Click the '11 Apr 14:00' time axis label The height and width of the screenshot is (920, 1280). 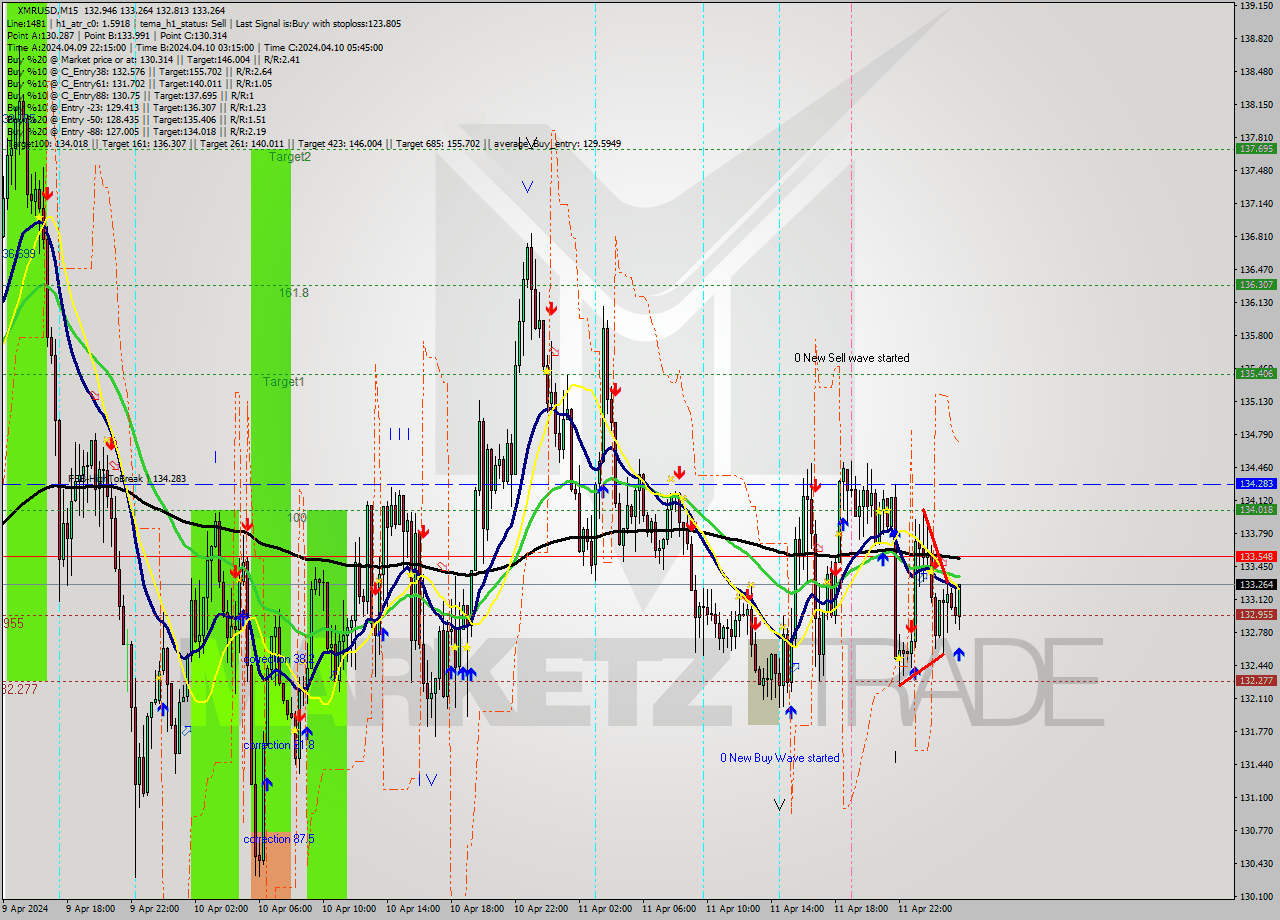797,909
